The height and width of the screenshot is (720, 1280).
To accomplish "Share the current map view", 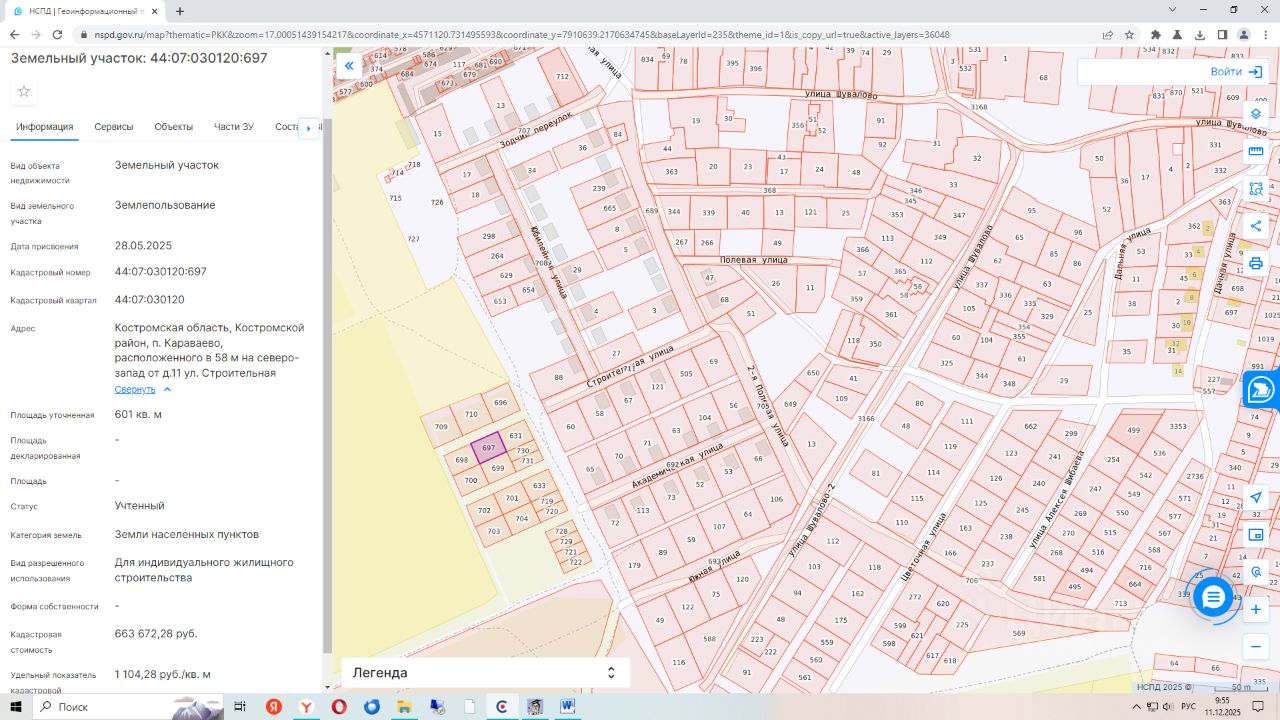I will pyautogui.click(x=1256, y=226).
